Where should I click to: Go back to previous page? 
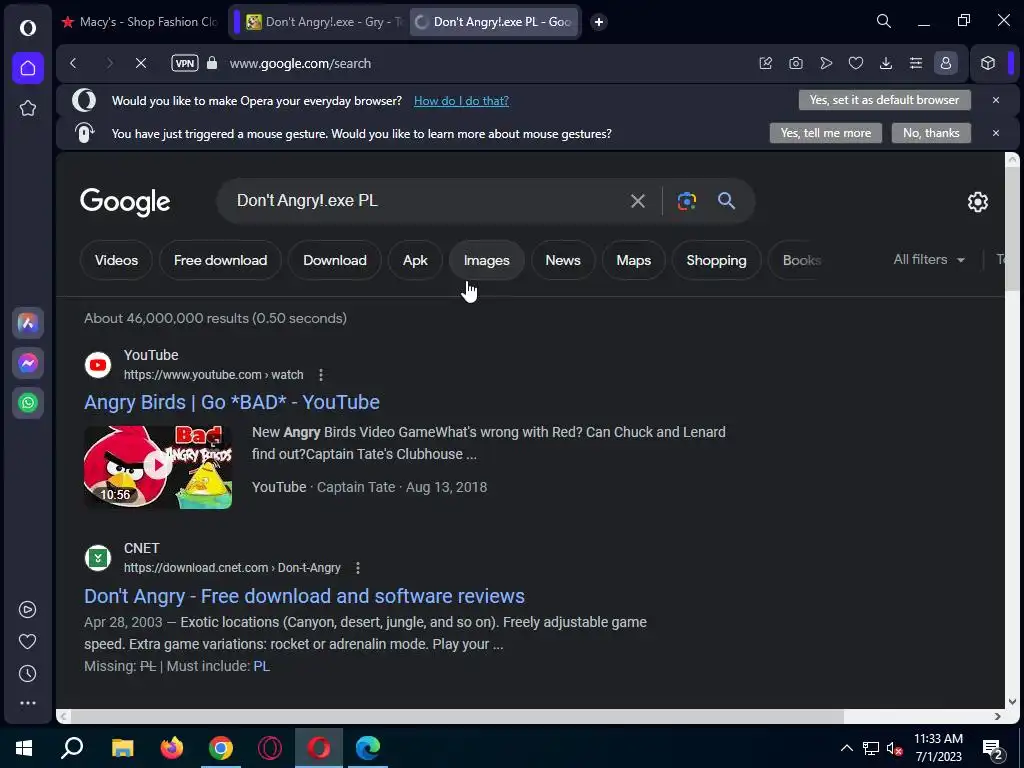pos(73,63)
